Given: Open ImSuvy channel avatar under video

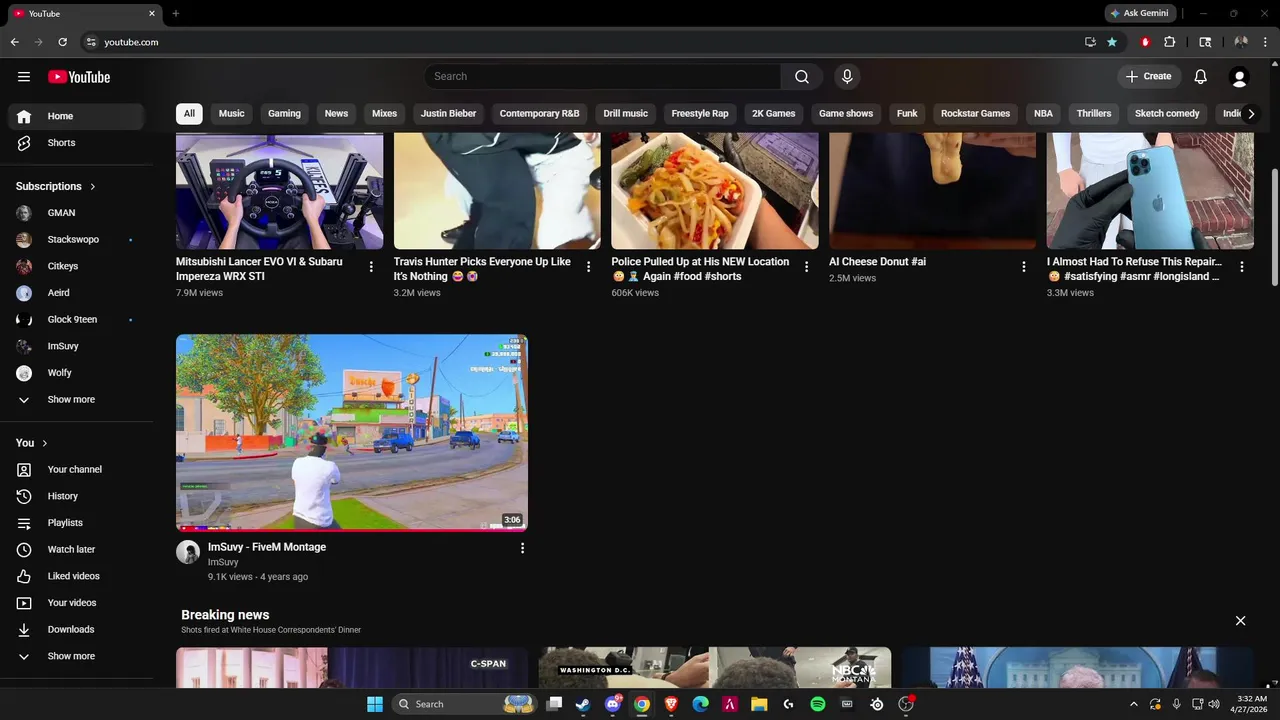Looking at the screenshot, I should [x=188, y=552].
